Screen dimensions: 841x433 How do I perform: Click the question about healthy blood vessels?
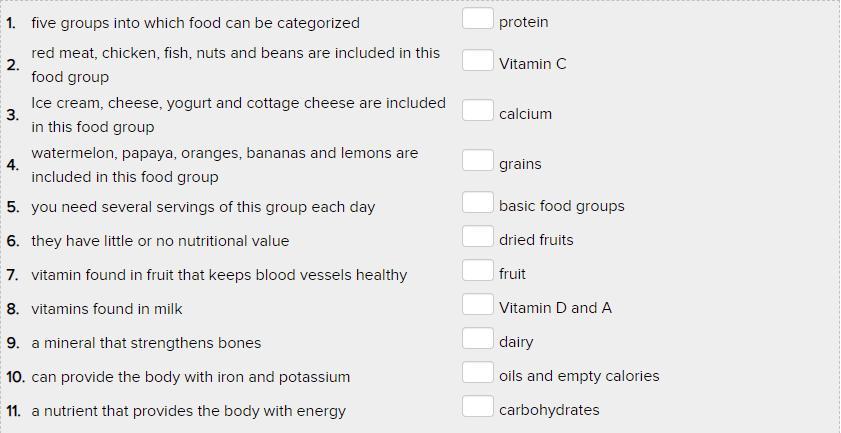[x=219, y=275]
